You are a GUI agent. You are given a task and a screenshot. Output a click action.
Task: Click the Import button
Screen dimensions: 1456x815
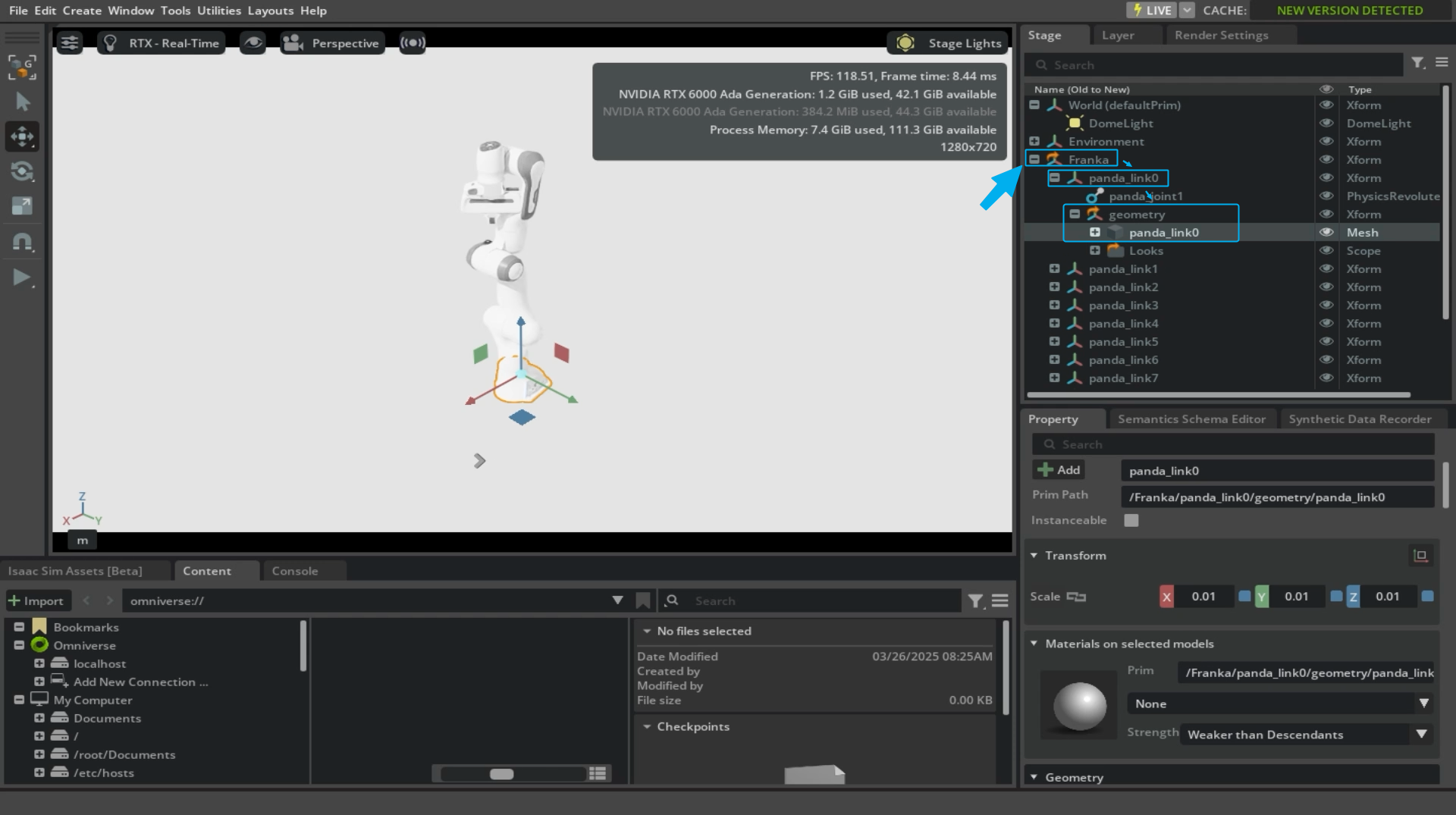click(36, 600)
